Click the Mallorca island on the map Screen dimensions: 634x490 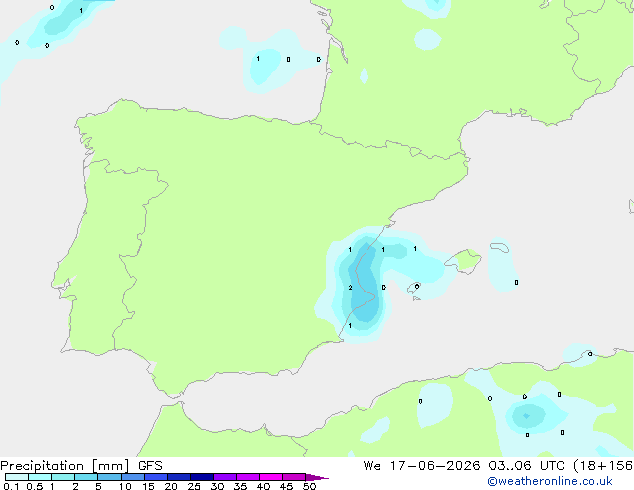point(464,261)
